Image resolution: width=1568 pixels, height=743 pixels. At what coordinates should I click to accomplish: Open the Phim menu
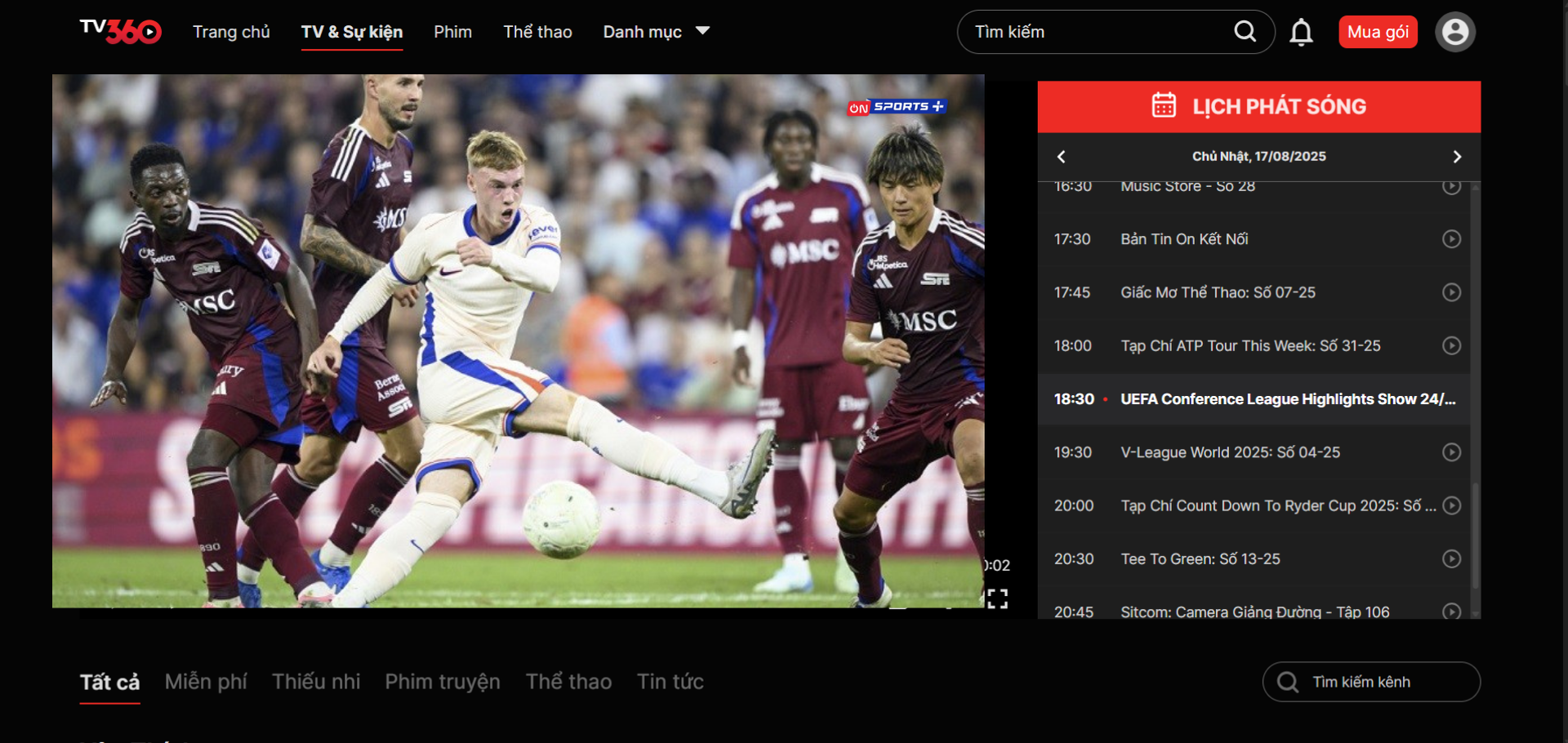click(x=452, y=32)
